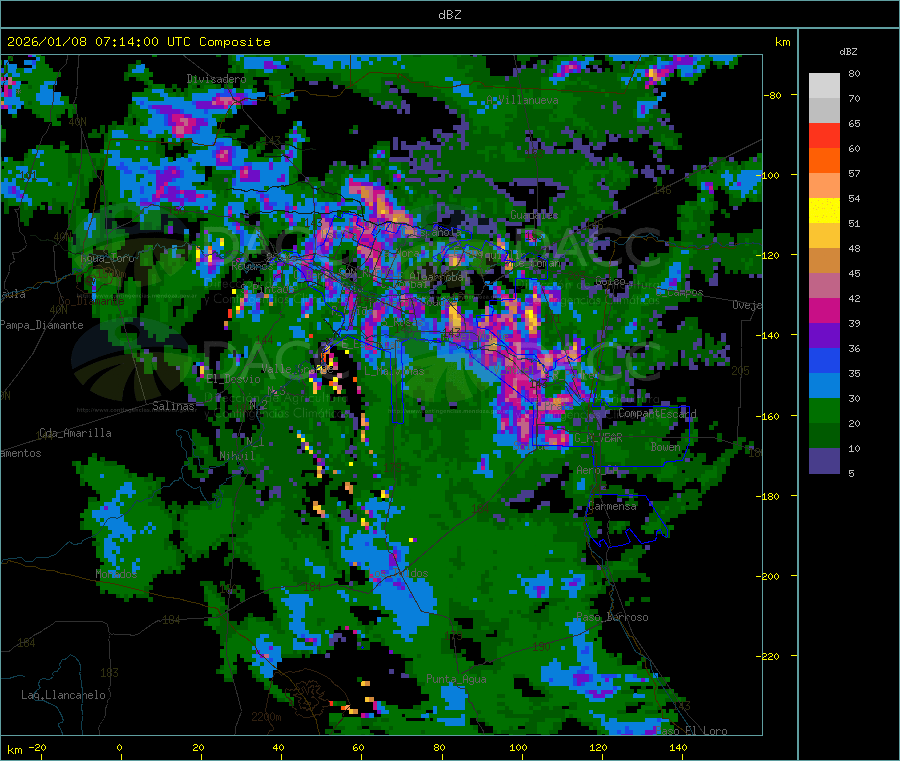Screen dimensions: 900x761
Task: Click the Agua_Toro map label
Action: [x=107, y=258]
